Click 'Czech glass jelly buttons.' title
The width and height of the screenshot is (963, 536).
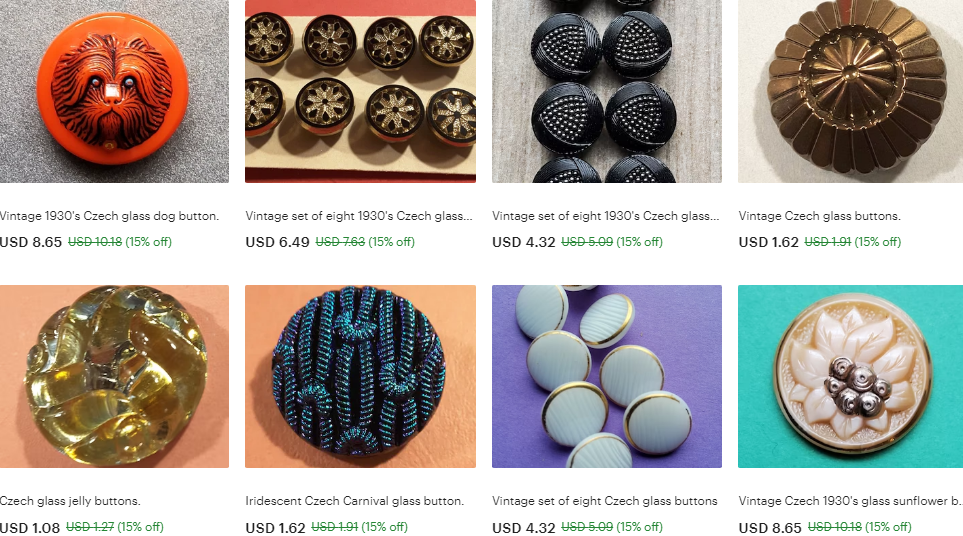(70, 501)
